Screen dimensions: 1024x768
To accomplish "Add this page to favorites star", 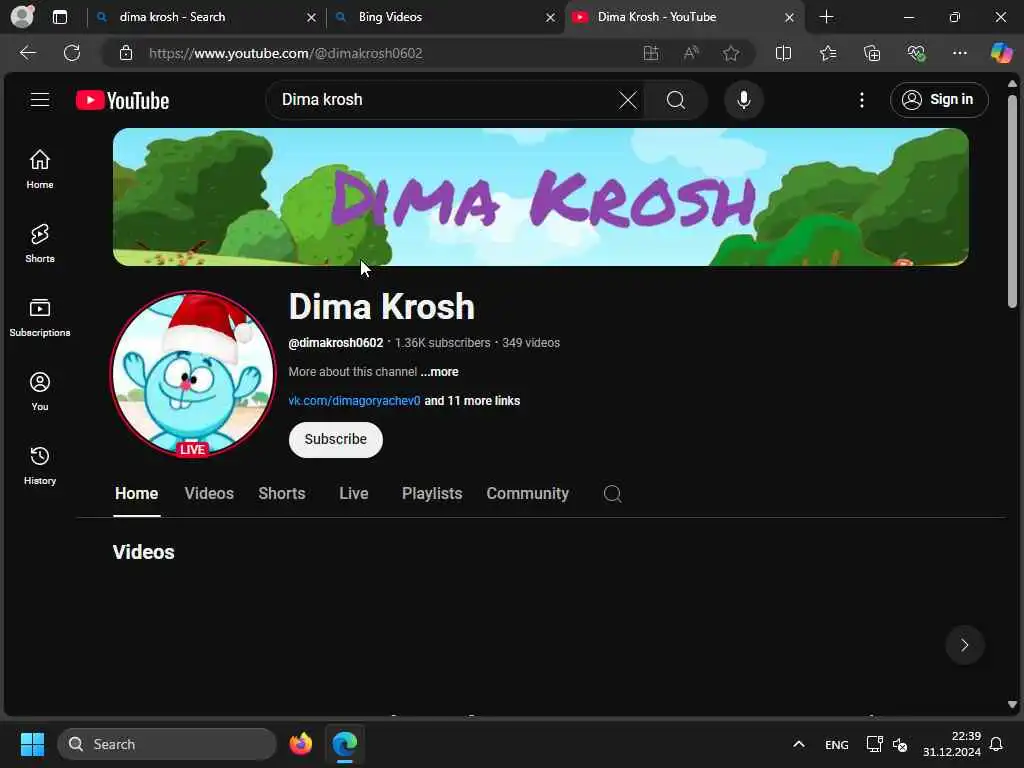I will pyautogui.click(x=731, y=53).
